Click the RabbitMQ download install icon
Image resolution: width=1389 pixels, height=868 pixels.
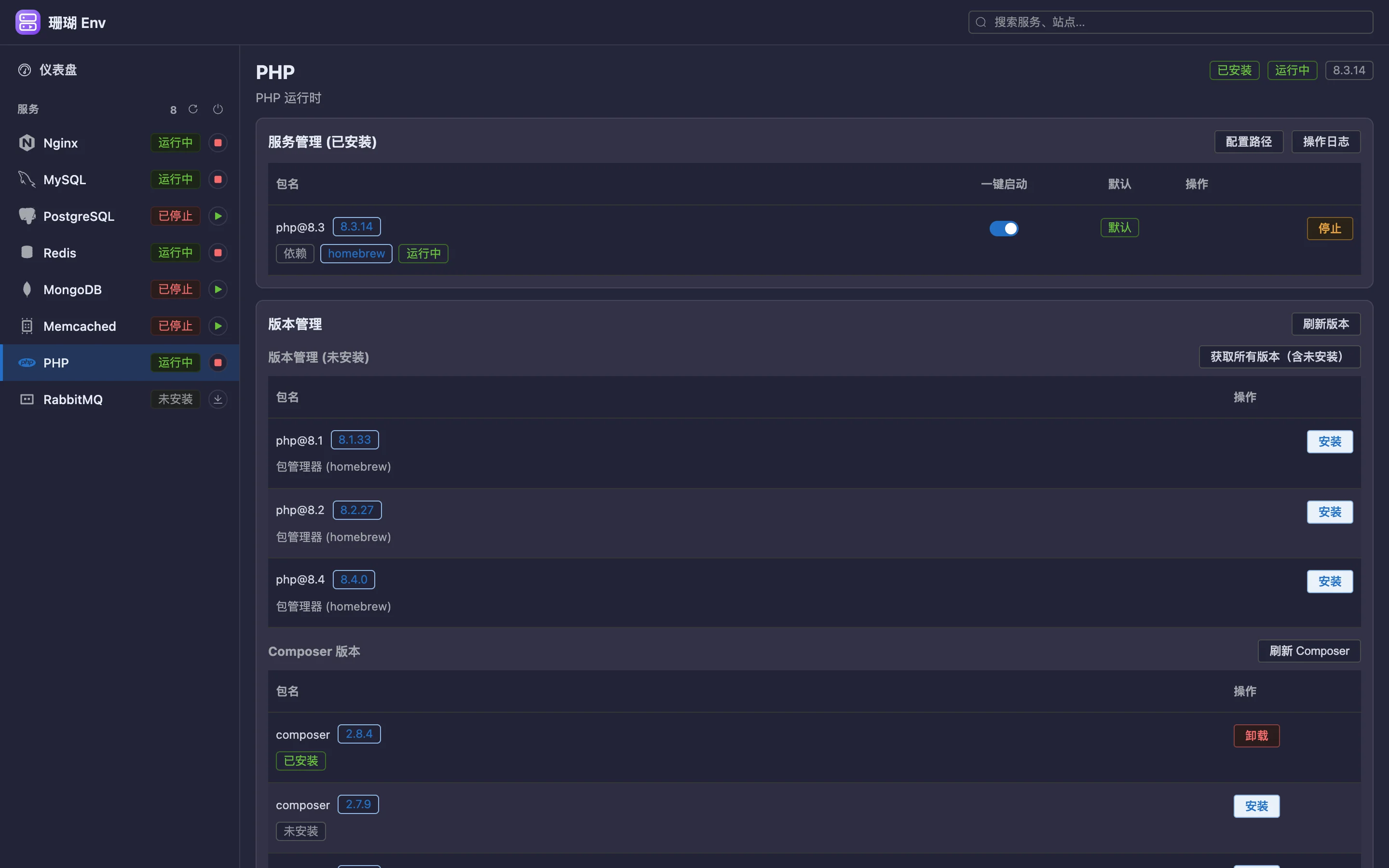(x=218, y=400)
